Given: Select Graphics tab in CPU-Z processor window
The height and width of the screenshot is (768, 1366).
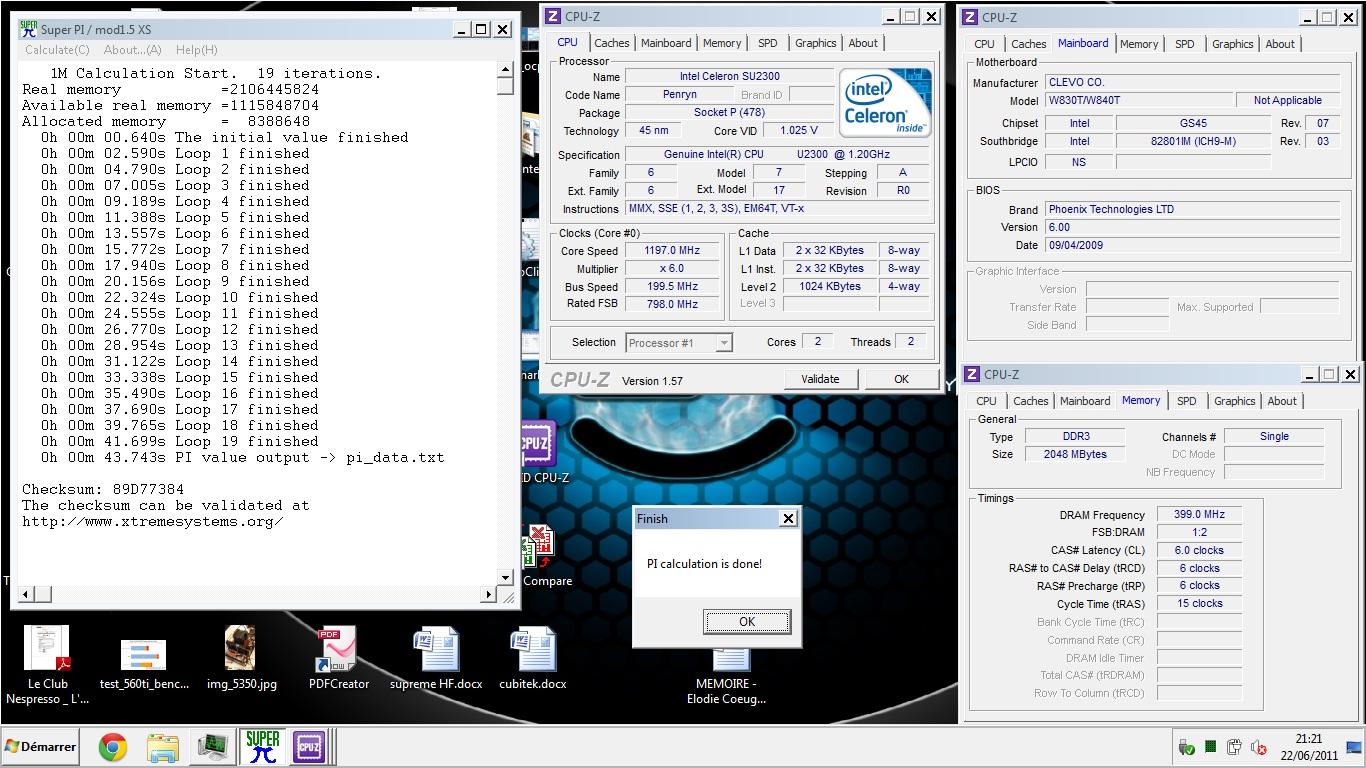Looking at the screenshot, I should click(815, 43).
